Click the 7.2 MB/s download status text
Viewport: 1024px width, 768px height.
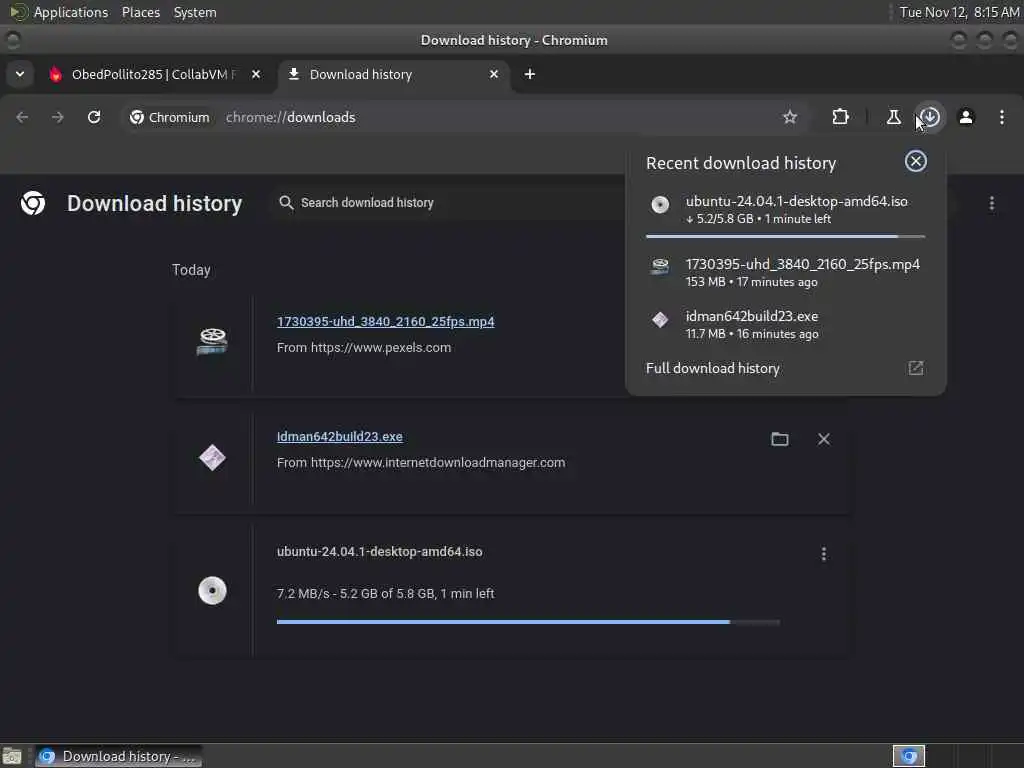385,594
